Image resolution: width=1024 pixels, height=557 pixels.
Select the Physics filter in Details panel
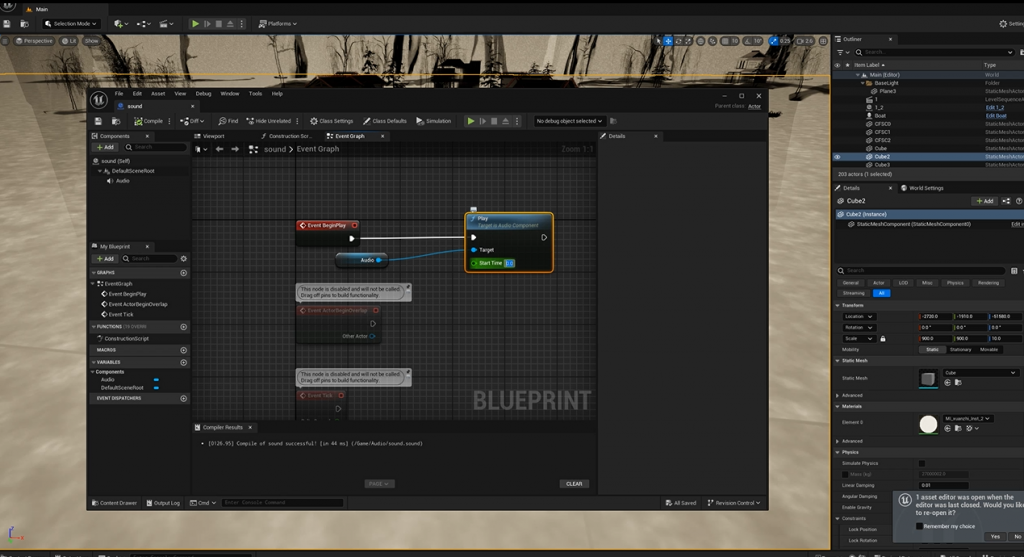pyautogui.click(x=955, y=283)
